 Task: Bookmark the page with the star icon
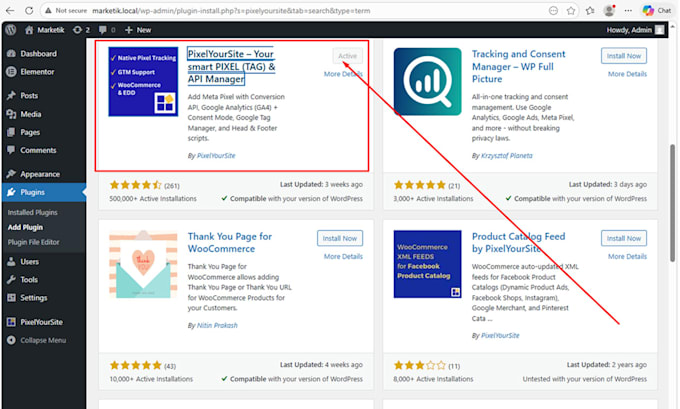click(571, 11)
